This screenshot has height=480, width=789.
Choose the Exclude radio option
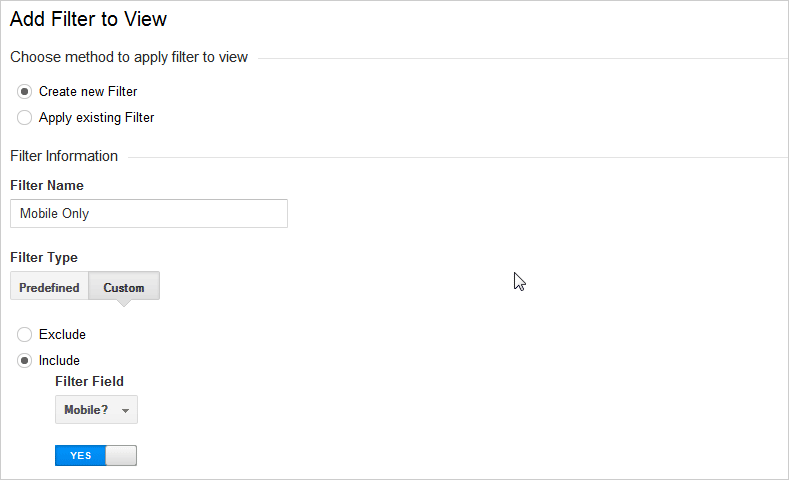24,335
